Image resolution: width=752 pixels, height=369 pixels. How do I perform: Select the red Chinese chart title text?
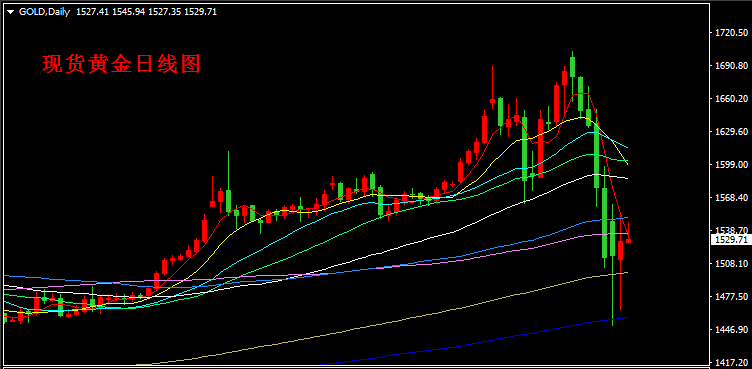point(121,64)
